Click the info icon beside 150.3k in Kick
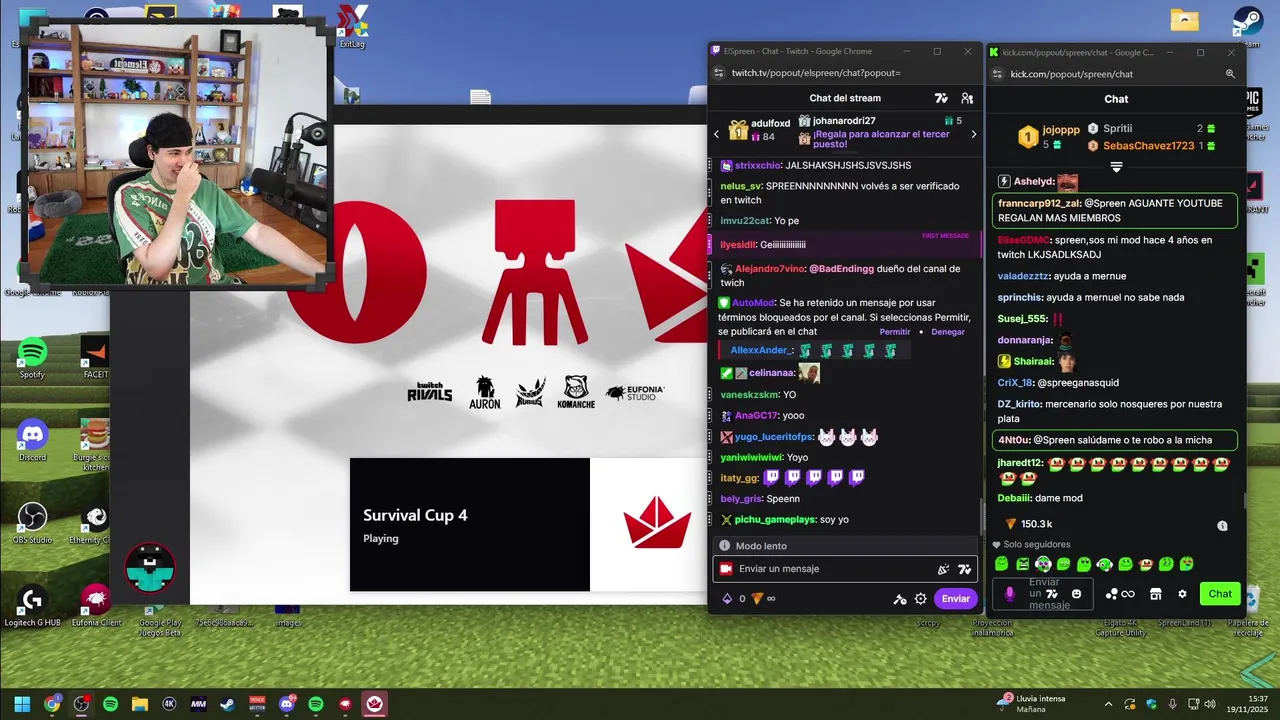Image resolution: width=1280 pixels, height=720 pixels. coord(1222,525)
